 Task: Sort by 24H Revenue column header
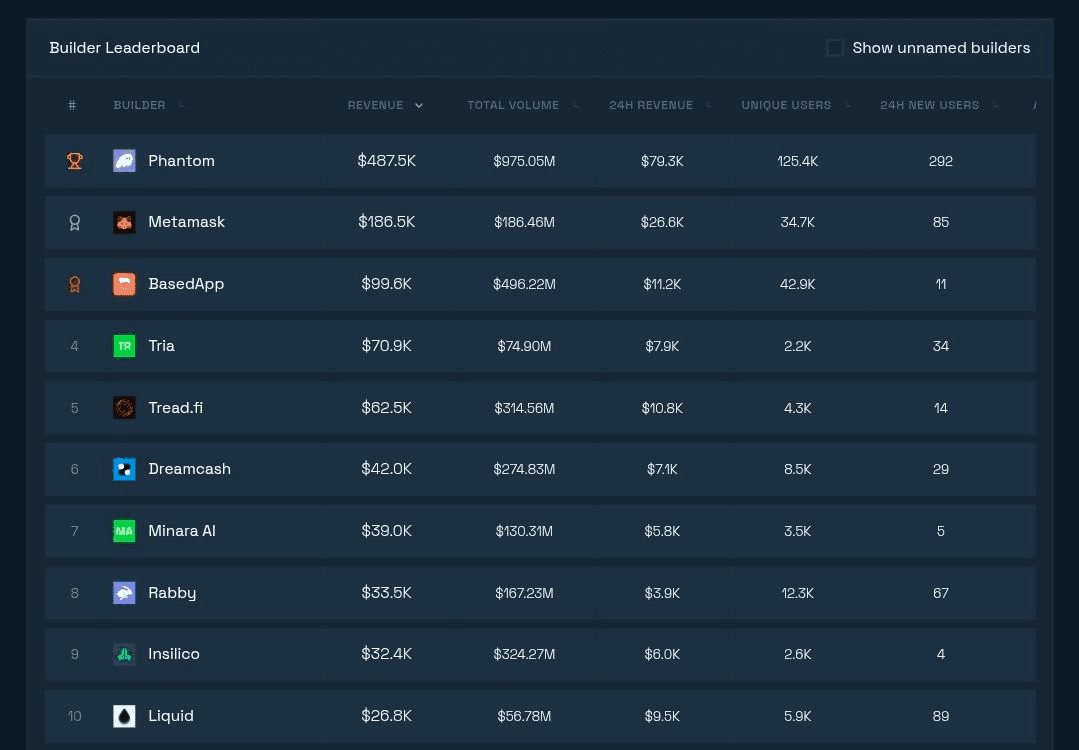651,105
